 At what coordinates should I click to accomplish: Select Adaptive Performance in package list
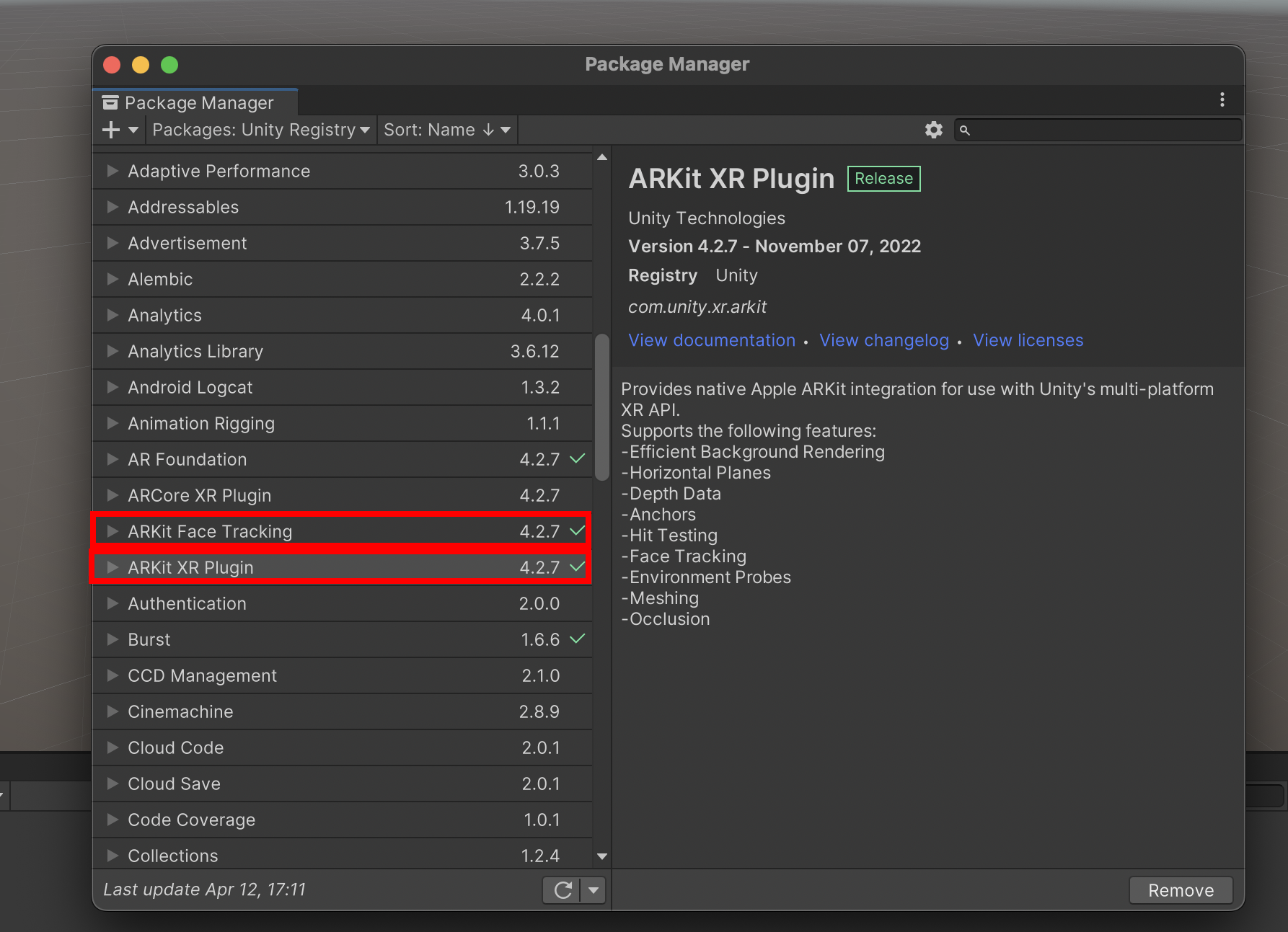click(343, 171)
